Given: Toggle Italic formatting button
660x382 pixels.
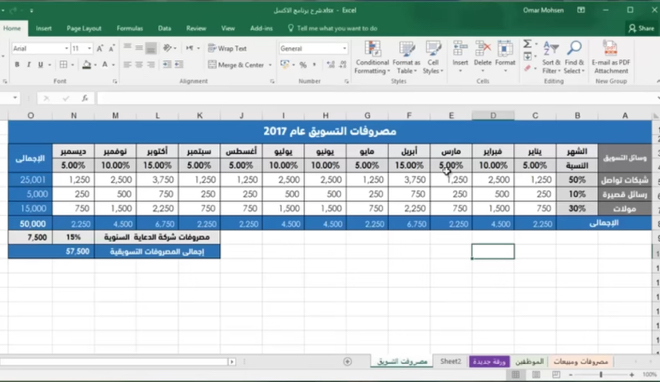Looking at the screenshot, I should (29, 65).
